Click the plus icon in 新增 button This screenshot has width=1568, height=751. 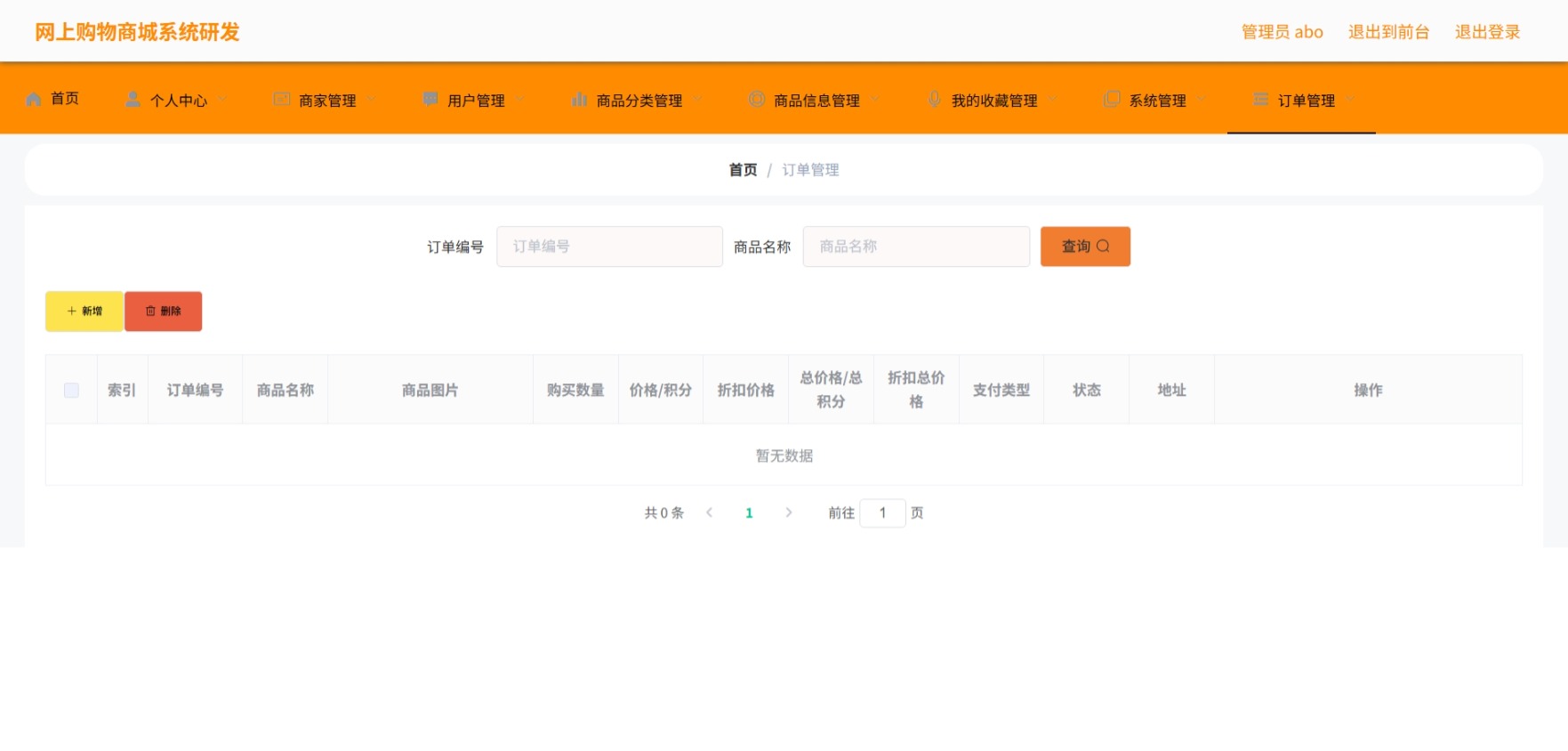(x=72, y=311)
